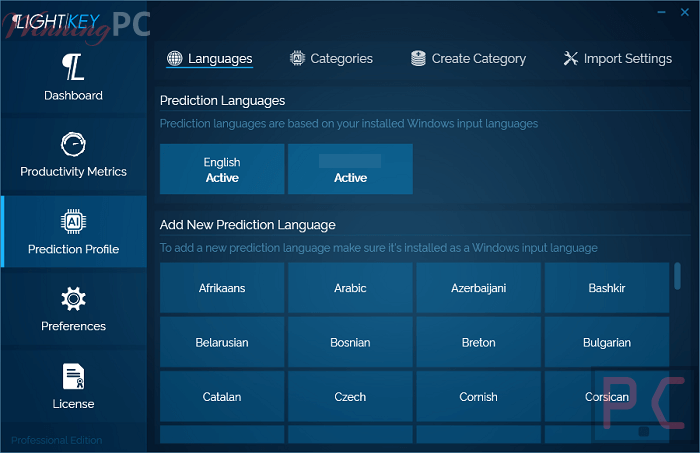
Task: Click the globe icon next to Languages
Action: (x=175, y=58)
